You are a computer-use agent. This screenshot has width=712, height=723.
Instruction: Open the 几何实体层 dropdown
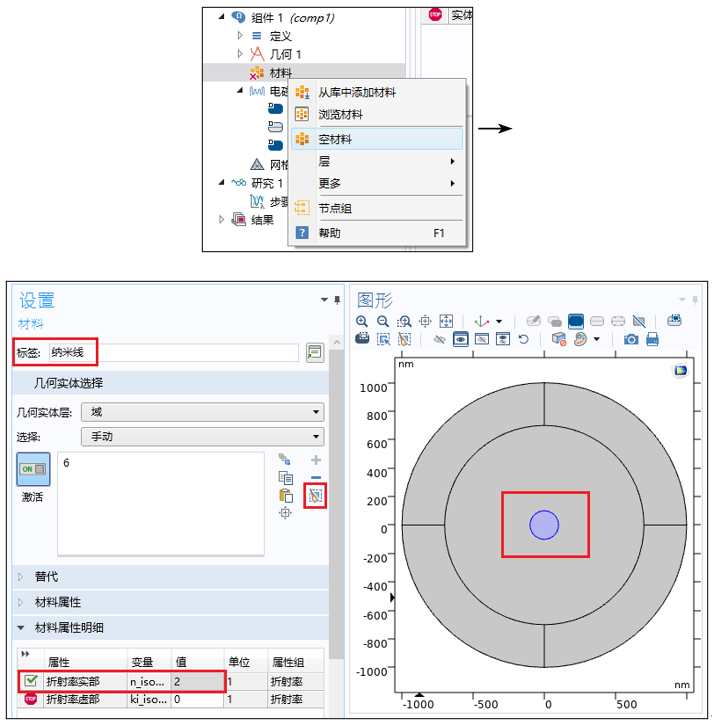[x=202, y=411]
